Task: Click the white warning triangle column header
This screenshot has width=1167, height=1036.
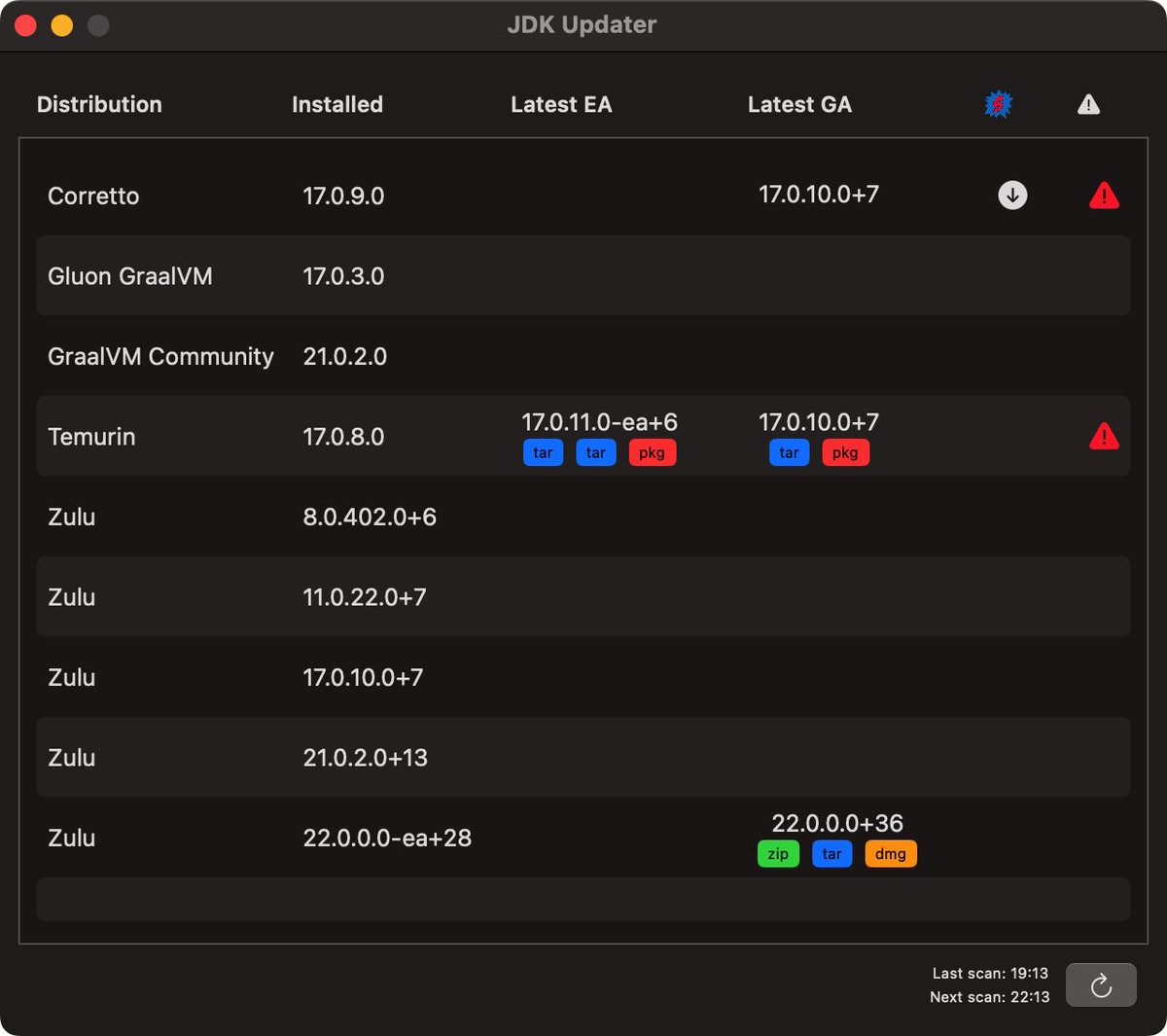Action: 1088,104
